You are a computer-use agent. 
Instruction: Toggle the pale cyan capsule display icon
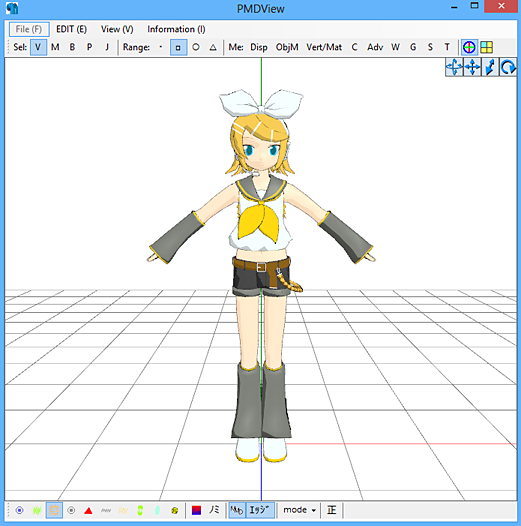(157, 510)
